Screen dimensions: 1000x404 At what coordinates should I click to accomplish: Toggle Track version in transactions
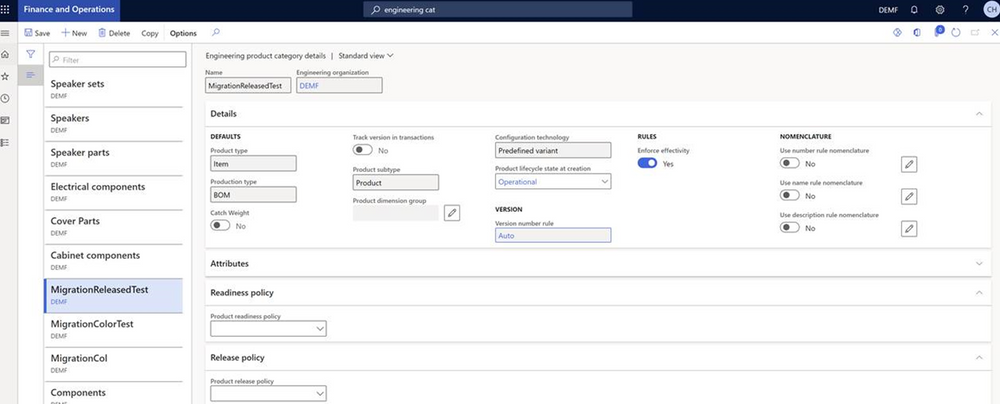coord(363,150)
